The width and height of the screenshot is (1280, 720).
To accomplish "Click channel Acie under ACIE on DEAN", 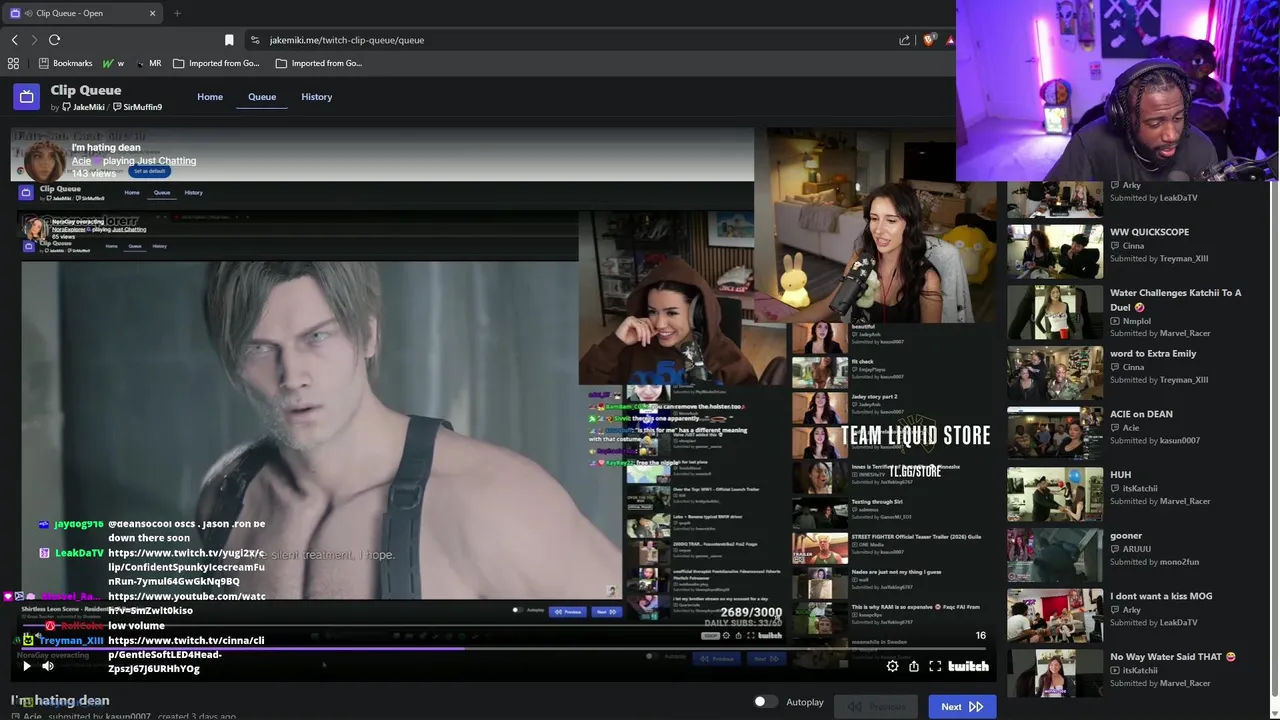I will (1131, 428).
